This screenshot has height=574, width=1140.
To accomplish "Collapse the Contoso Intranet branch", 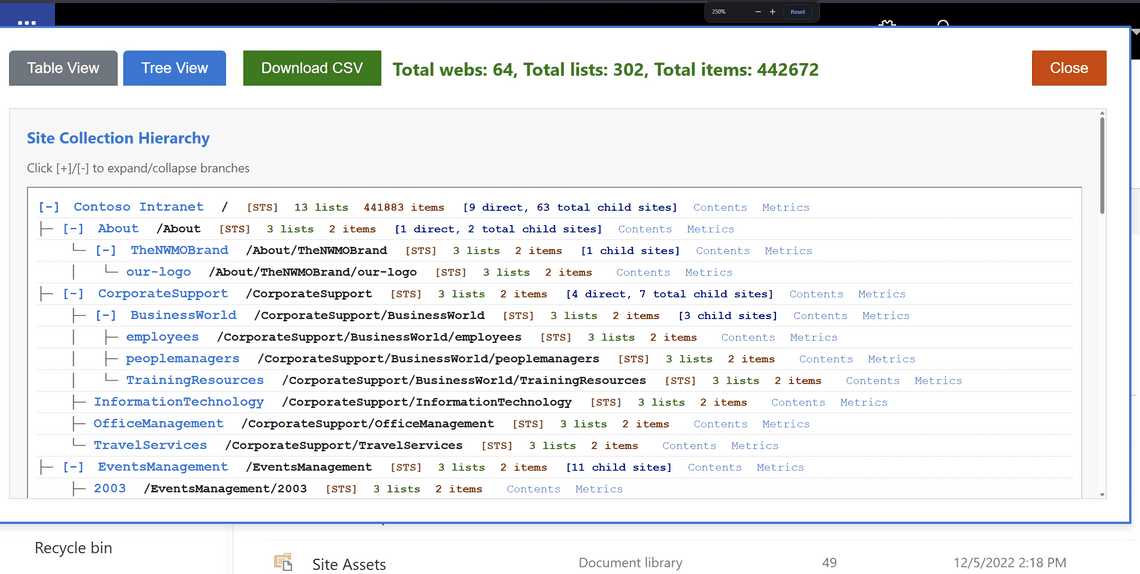I will tap(49, 207).
